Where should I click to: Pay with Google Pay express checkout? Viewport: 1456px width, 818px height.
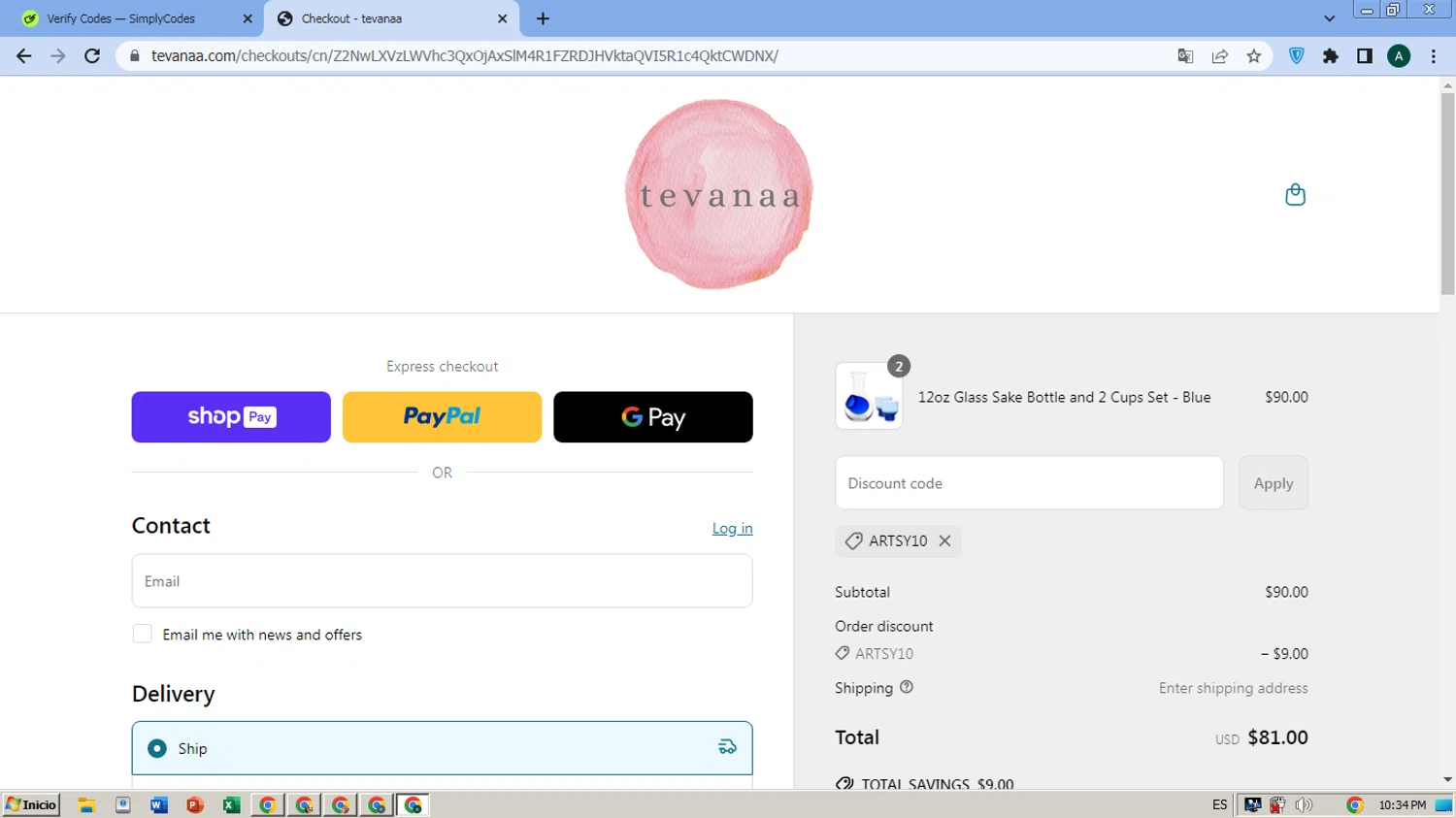tap(653, 417)
